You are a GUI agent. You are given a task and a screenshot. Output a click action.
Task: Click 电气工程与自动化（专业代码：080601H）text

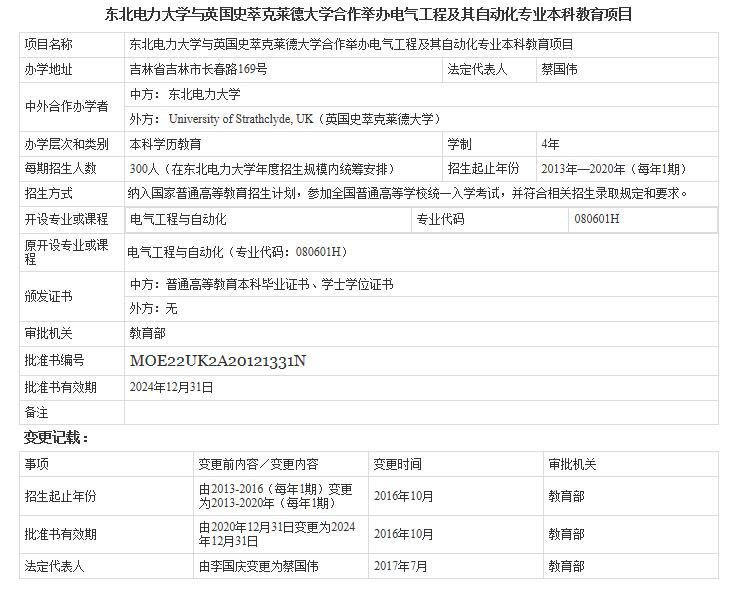(x=239, y=252)
